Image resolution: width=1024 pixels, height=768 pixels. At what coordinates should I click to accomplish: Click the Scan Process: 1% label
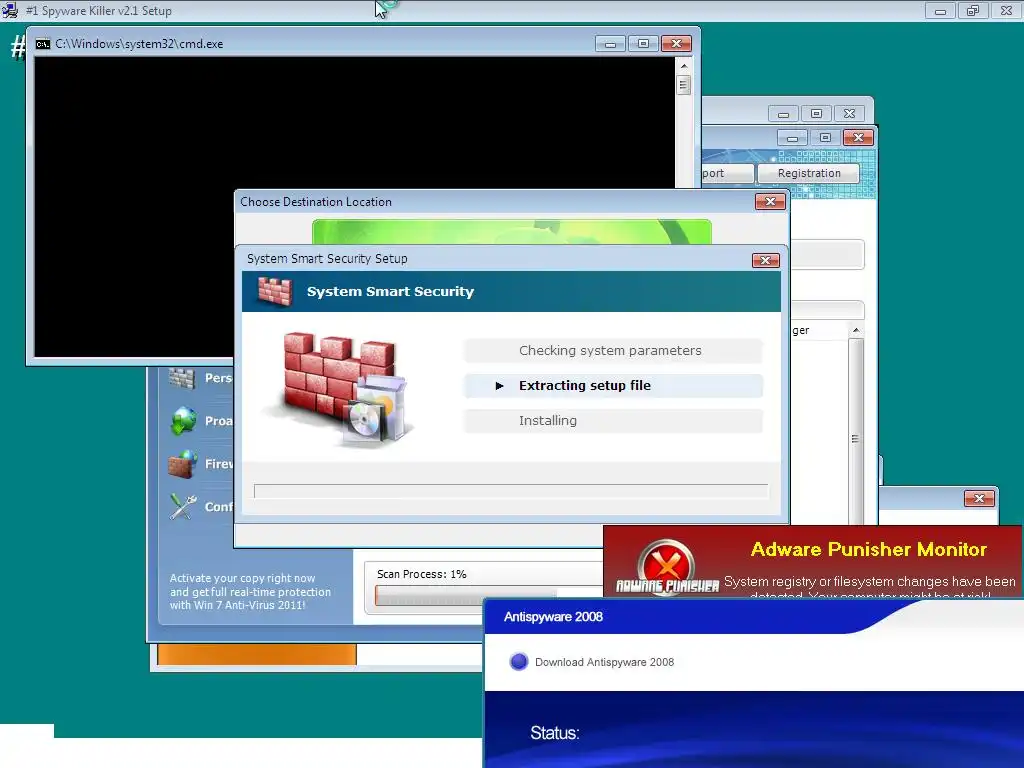[x=421, y=574]
